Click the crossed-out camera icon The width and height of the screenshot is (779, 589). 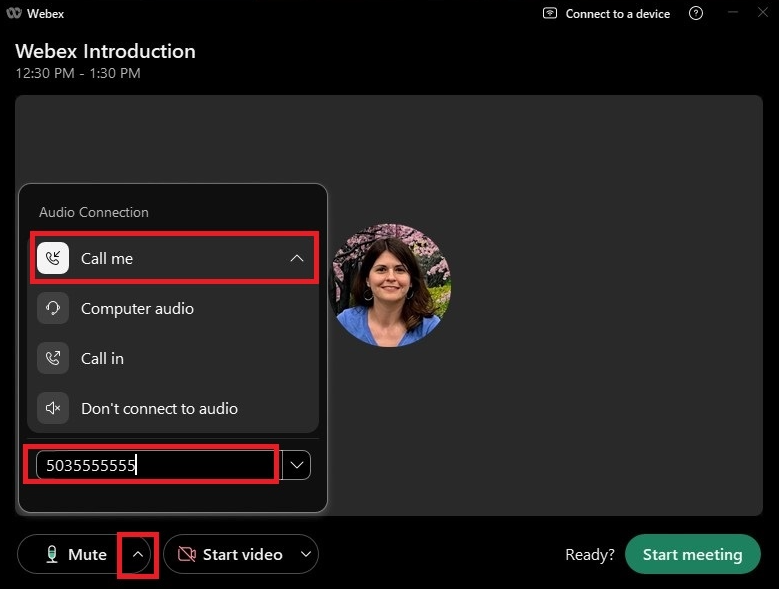click(x=186, y=554)
